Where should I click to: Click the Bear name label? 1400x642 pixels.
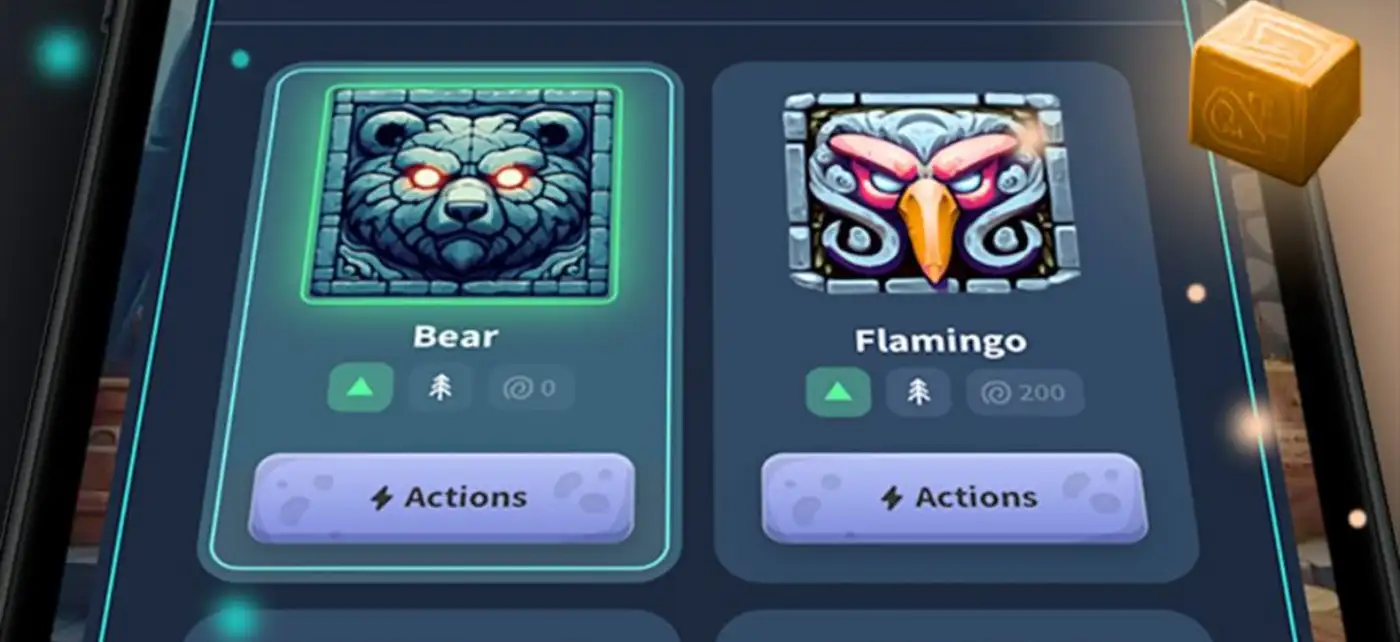point(456,336)
